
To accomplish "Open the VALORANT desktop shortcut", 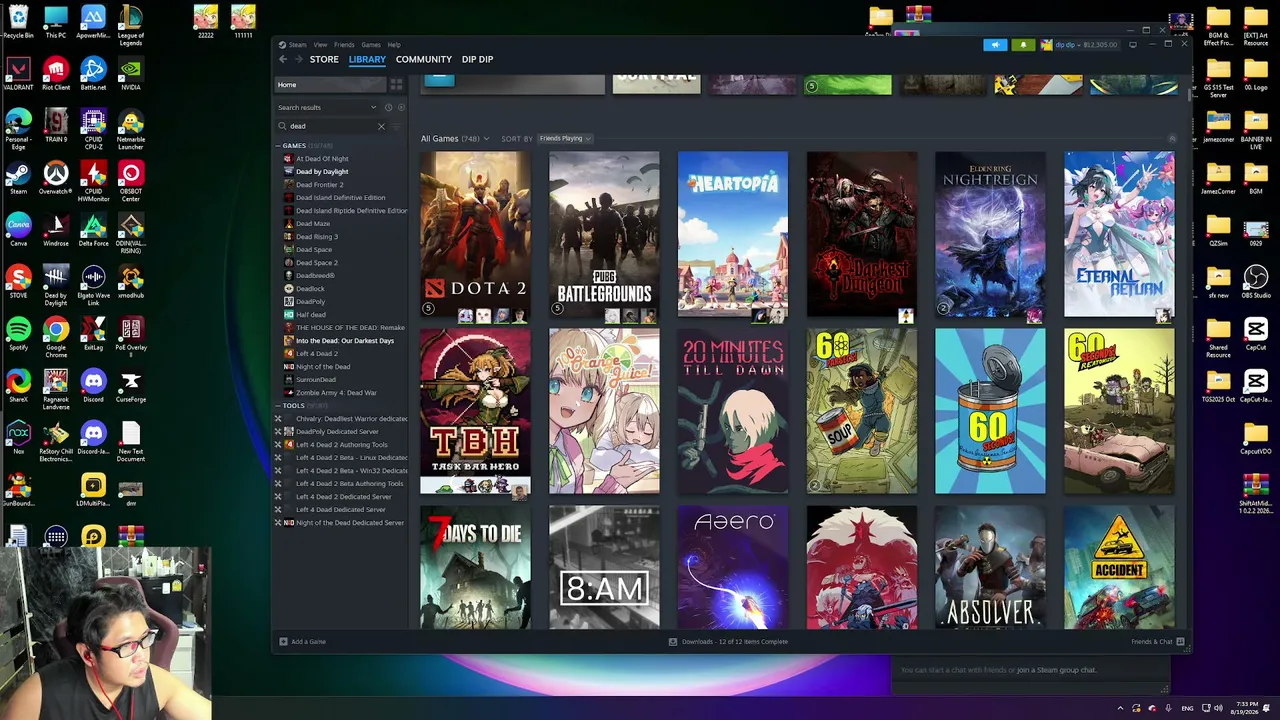I will 18,73.
